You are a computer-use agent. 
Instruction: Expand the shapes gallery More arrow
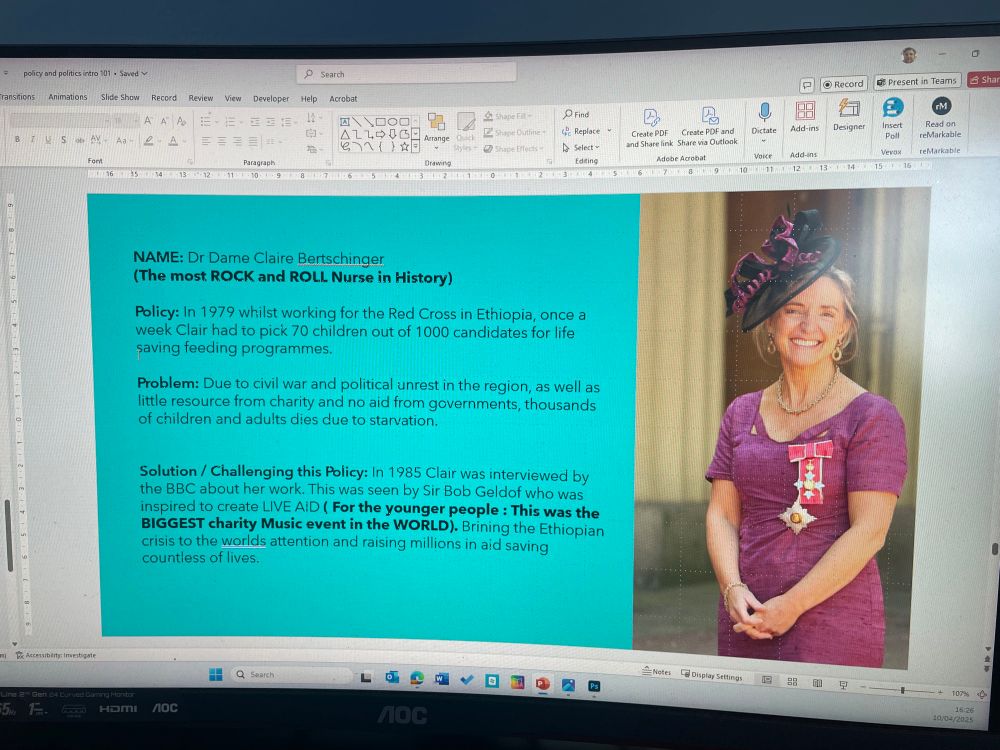coord(416,147)
